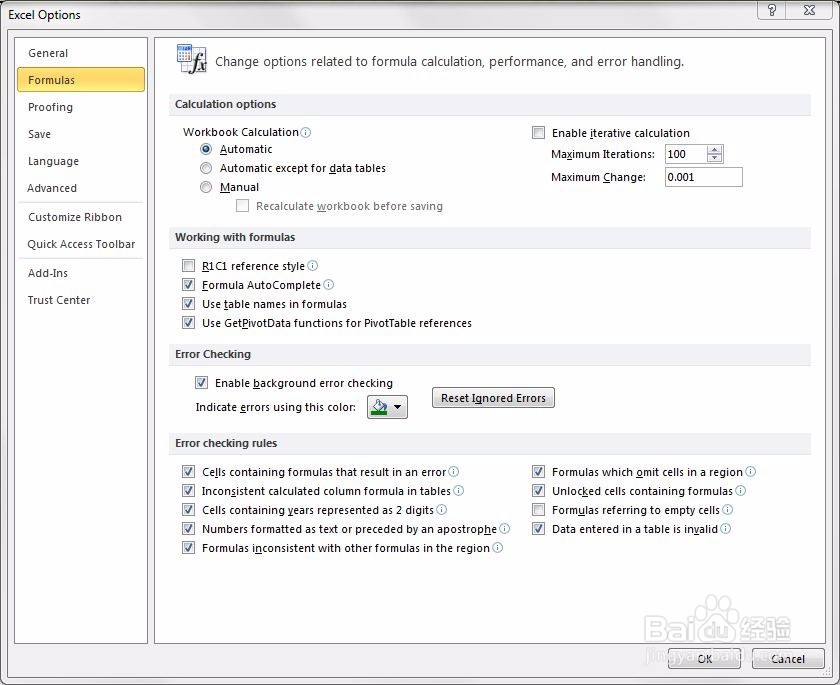Click info icon for formulas inconsistent in region
The height and width of the screenshot is (685, 840).
(x=498, y=548)
